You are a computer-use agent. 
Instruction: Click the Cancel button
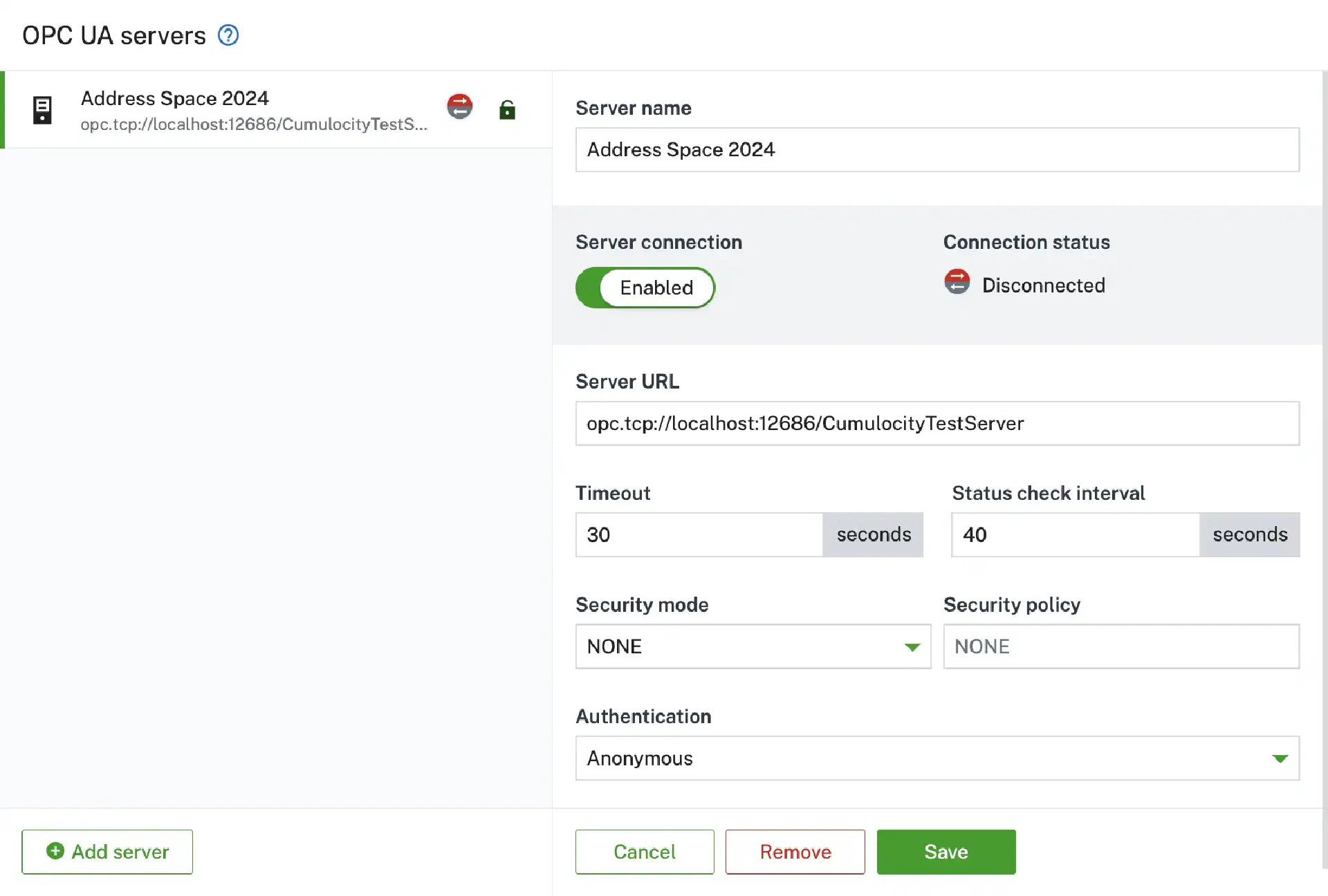click(x=644, y=852)
